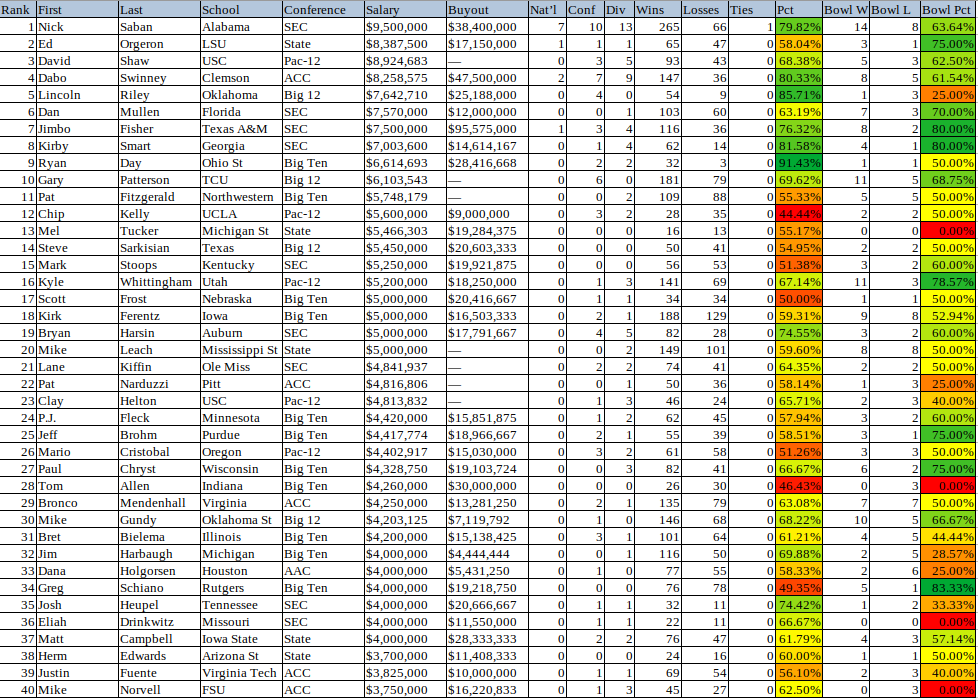978x698 pixels.
Task: Click the "Virginia Tech" school cell
Action: 241,672
